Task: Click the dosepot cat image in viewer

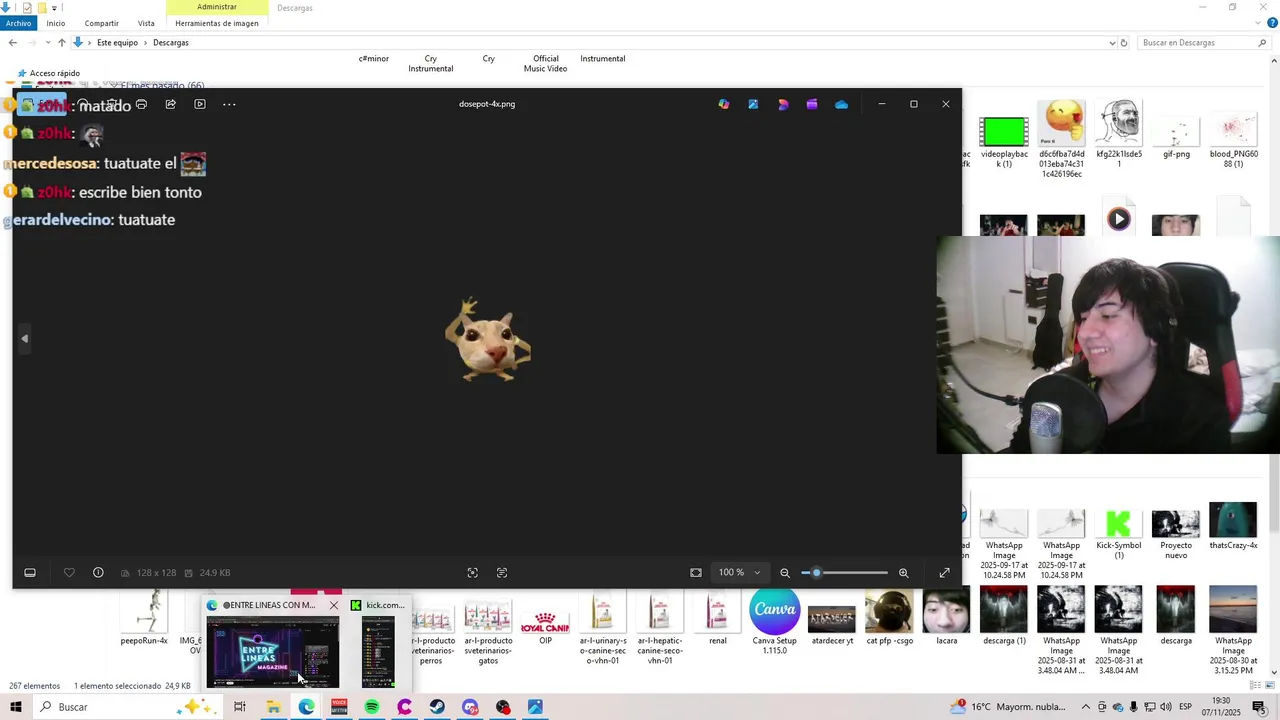Action: tap(488, 340)
